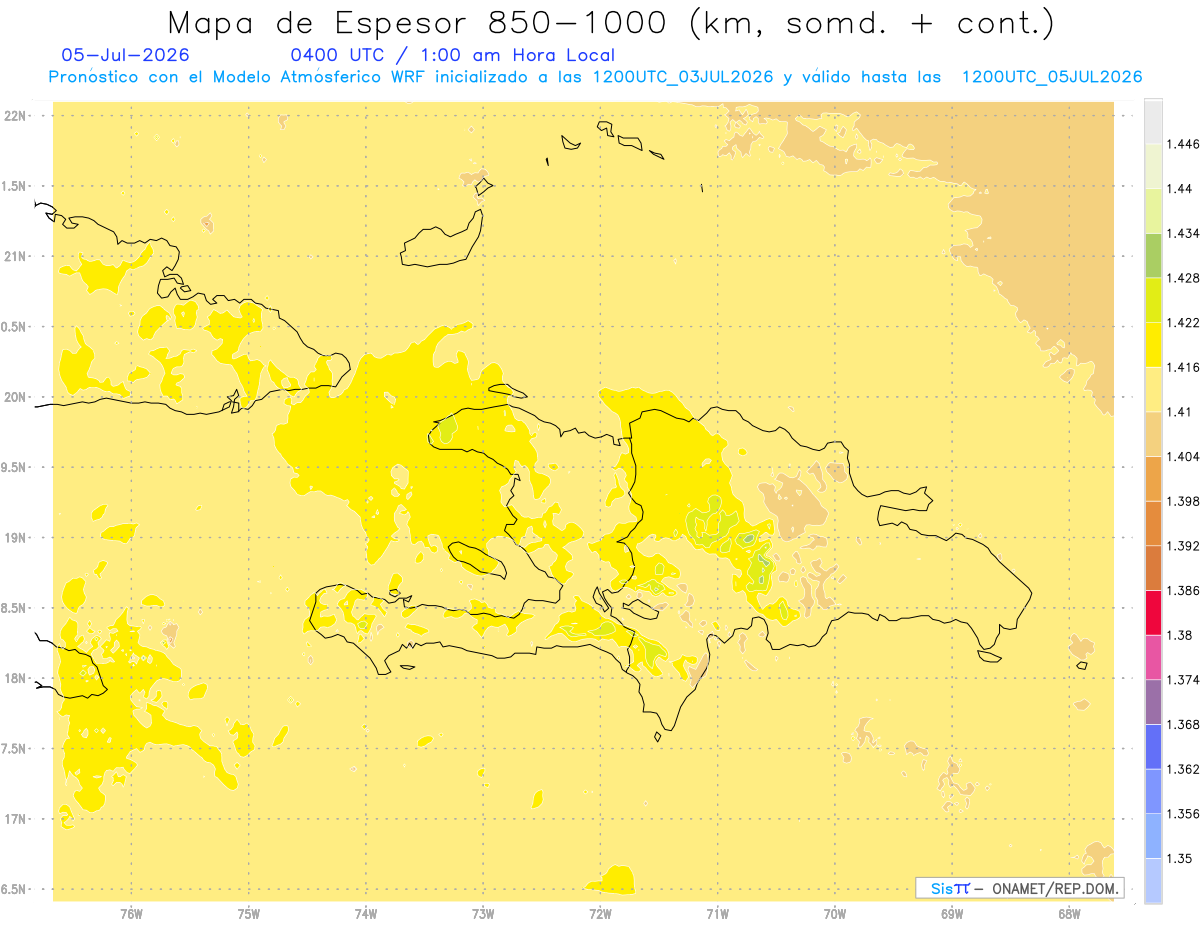Image resolution: width=1200 pixels, height=927 pixels.
Task: Click the "1200UTC_05JUL2026" valid-until time text
Action: tap(1052, 77)
